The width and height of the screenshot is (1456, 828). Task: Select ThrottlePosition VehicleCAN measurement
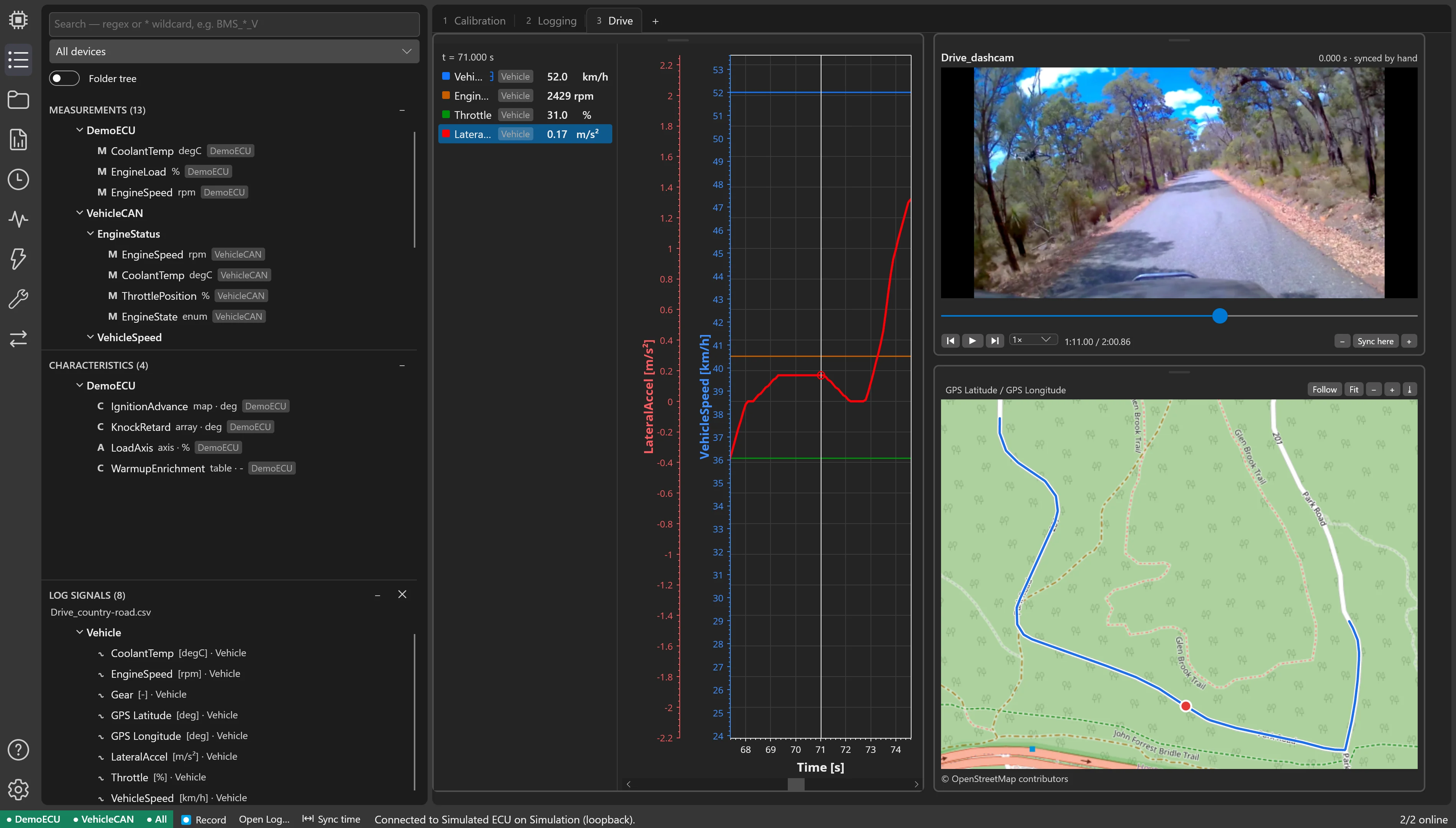(x=187, y=296)
